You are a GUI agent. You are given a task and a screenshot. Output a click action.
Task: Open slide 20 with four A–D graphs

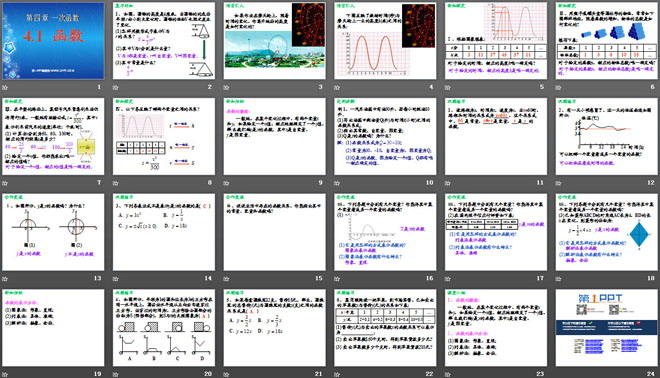164,327
